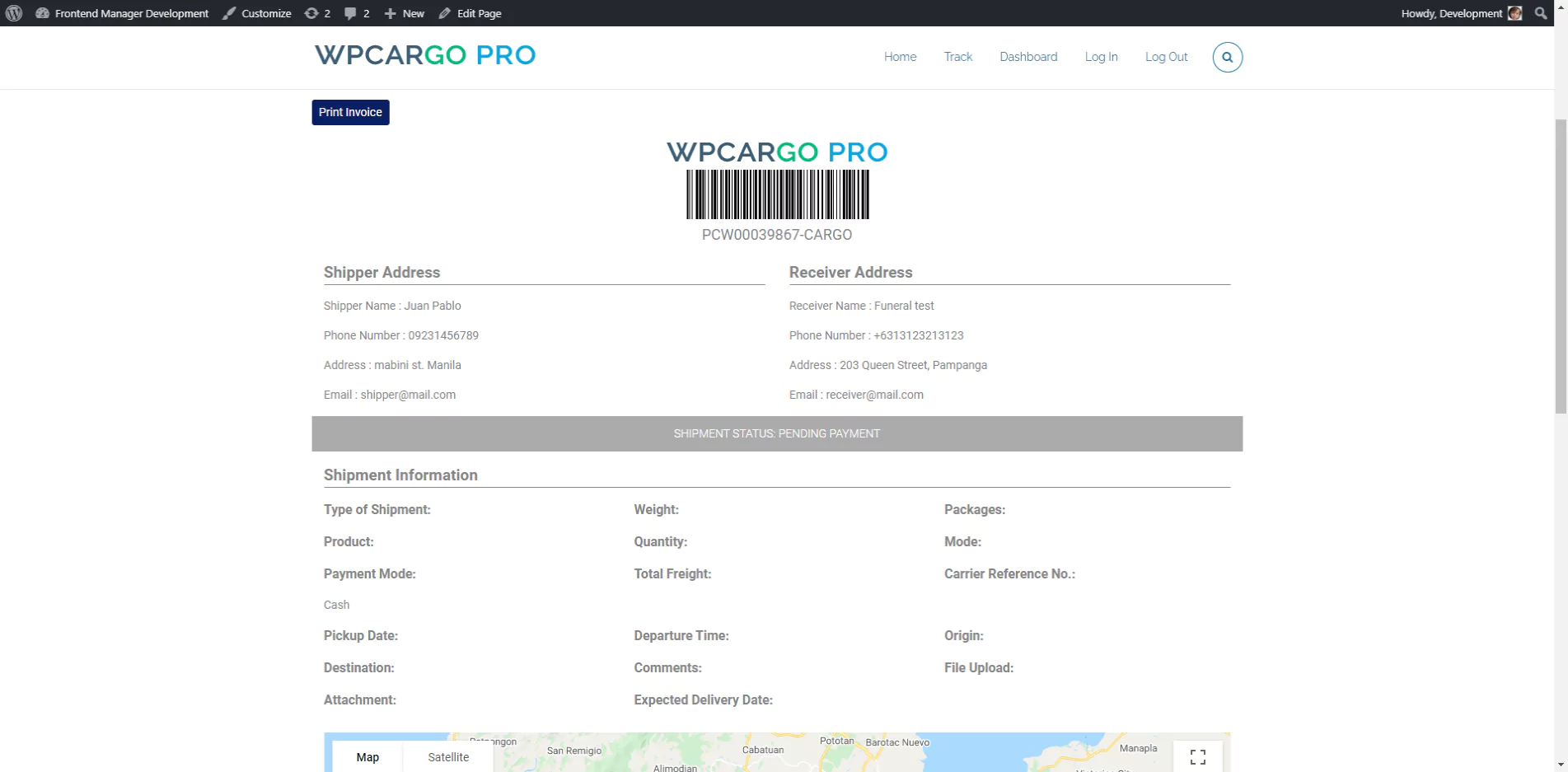This screenshot has width=1568, height=772.
Task: Click the Shipment Information heading
Action: pyautogui.click(x=400, y=475)
